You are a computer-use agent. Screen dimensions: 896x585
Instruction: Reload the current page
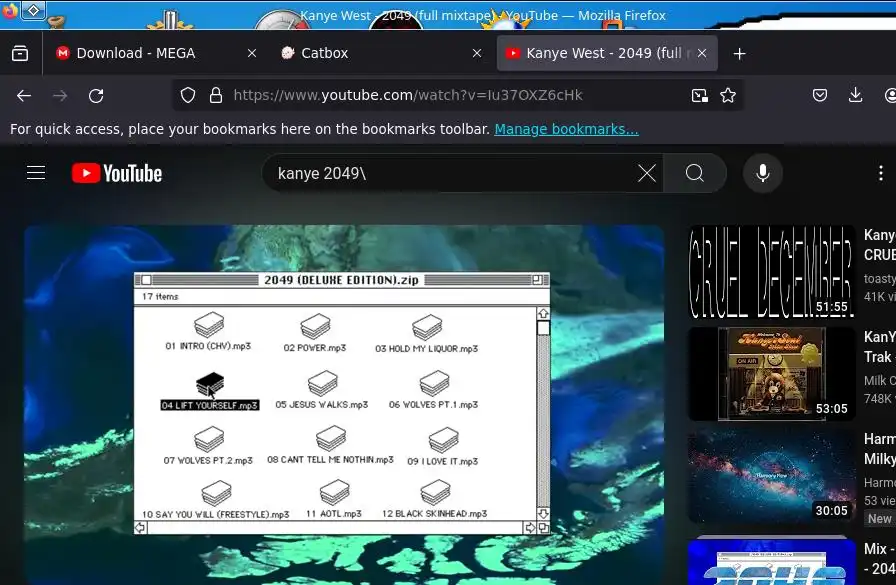pos(96,95)
